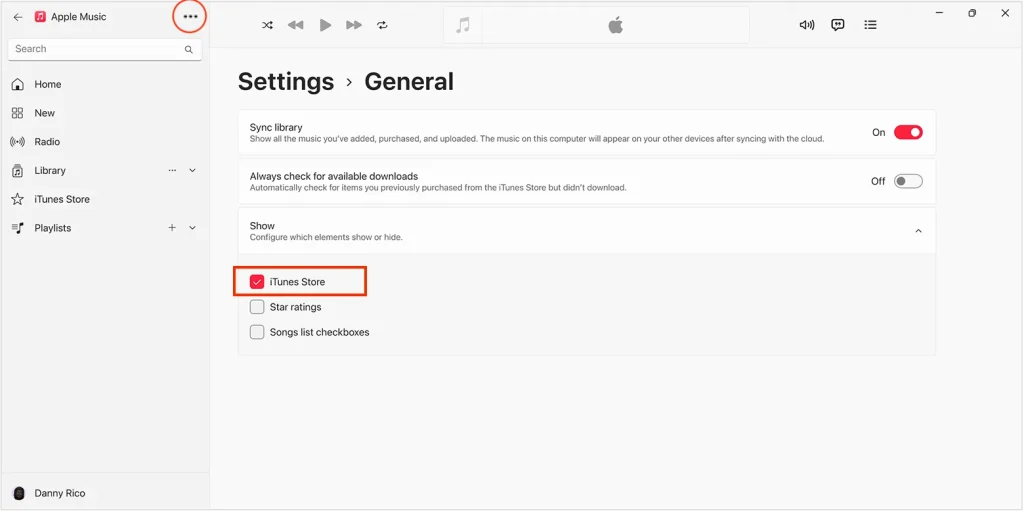Click Danny Rico's profile avatar
This screenshot has height=511, width=1024.
[x=19, y=493]
